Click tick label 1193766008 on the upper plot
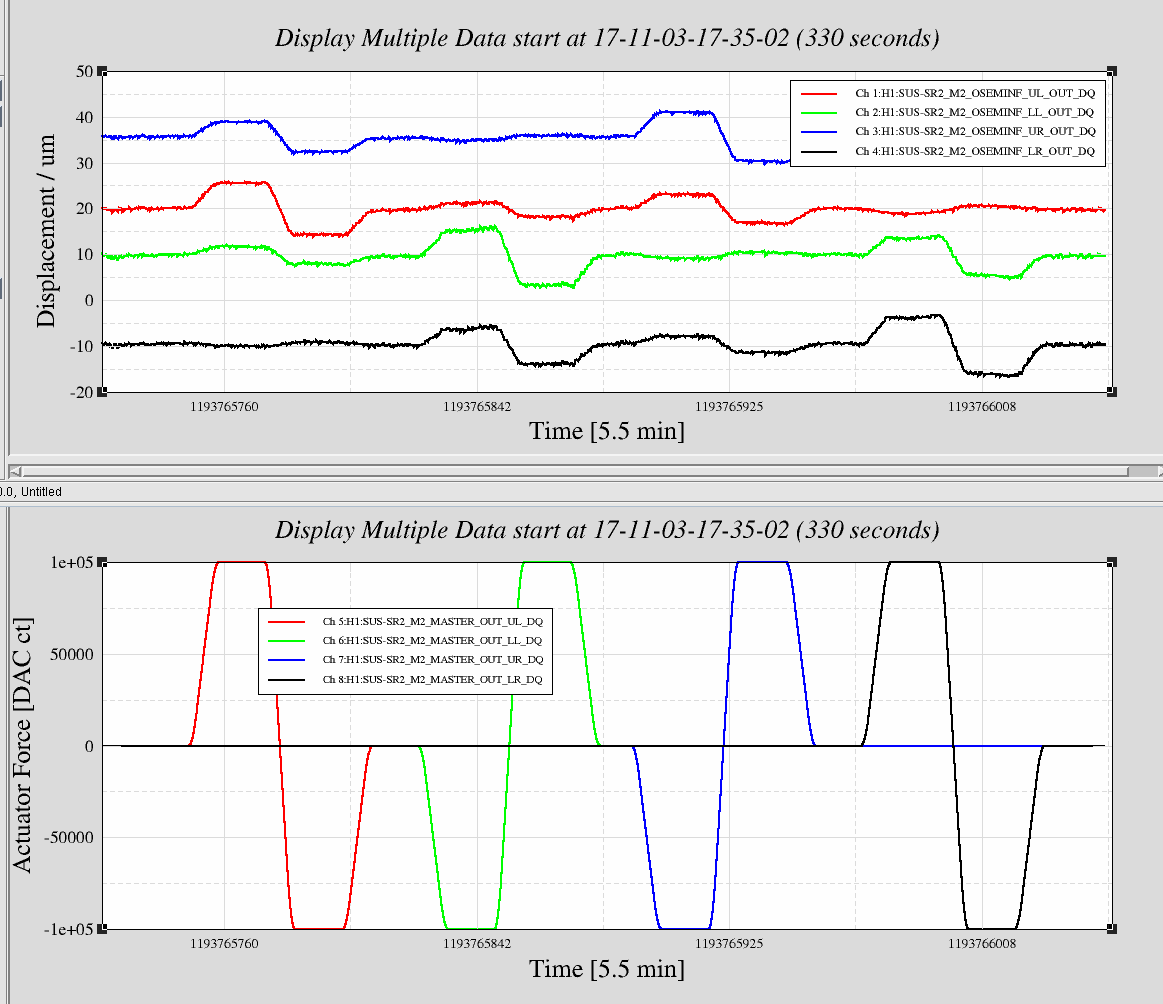This screenshot has width=1163, height=1004. pyautogui.click(x=982, y=406)
